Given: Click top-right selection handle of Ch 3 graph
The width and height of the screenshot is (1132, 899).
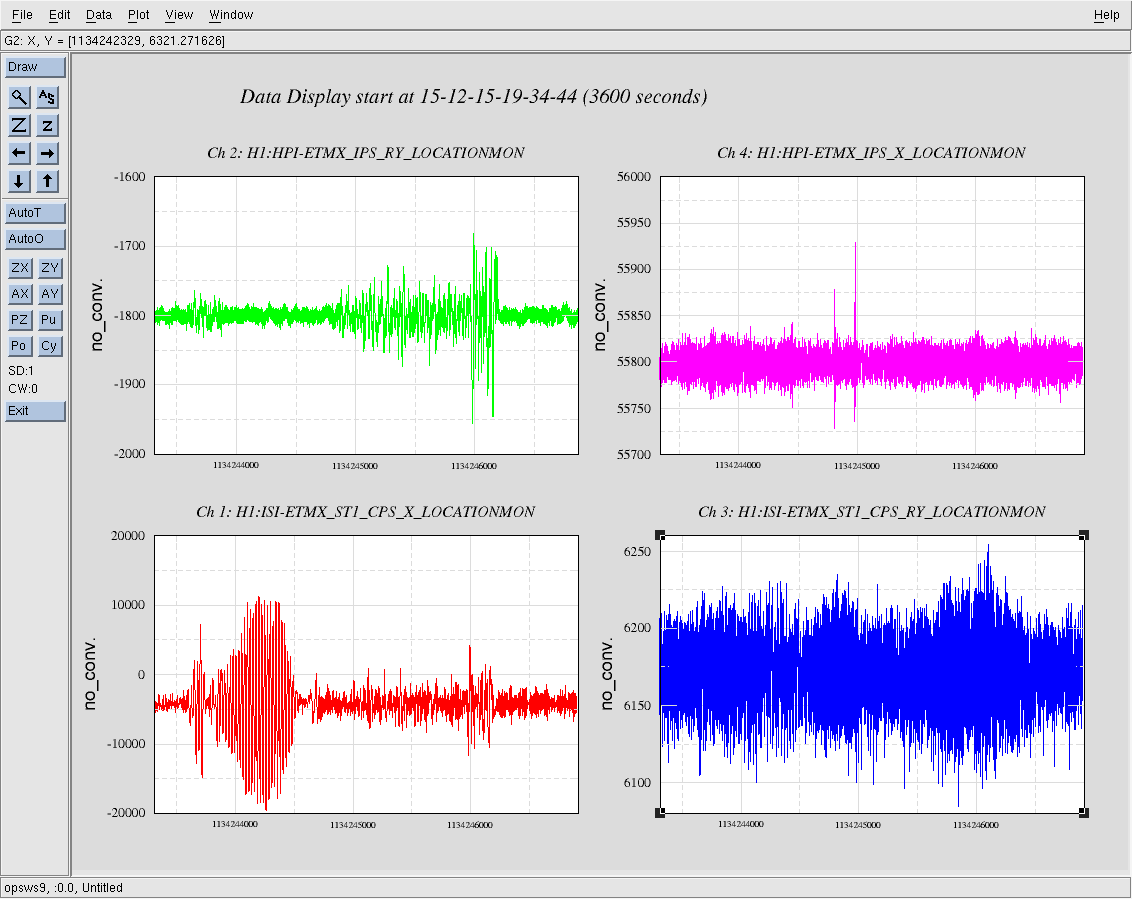Looking at the screenshot, I should point(1084,535).
